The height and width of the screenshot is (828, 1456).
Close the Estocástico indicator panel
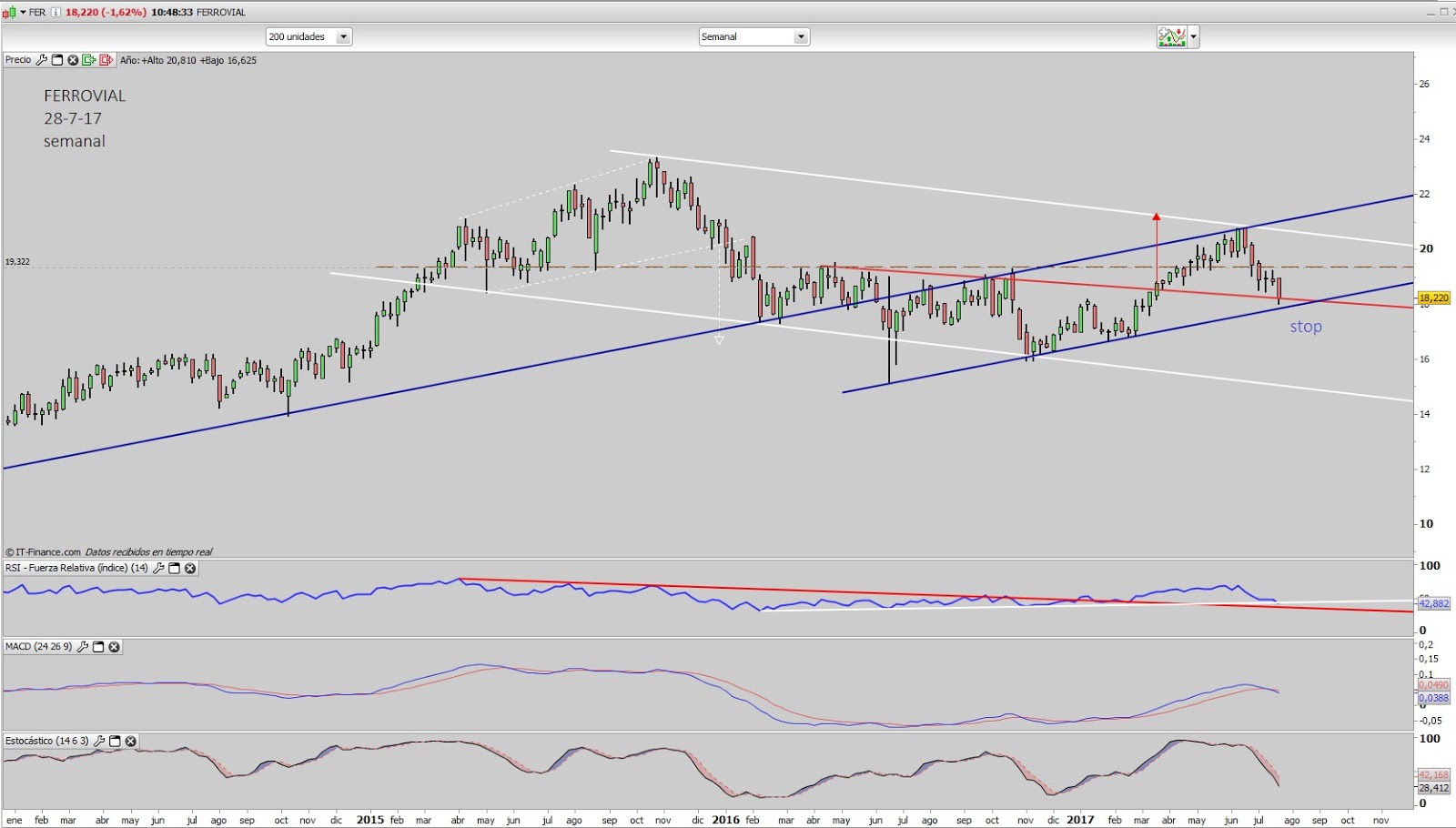(x=130, y=742)
